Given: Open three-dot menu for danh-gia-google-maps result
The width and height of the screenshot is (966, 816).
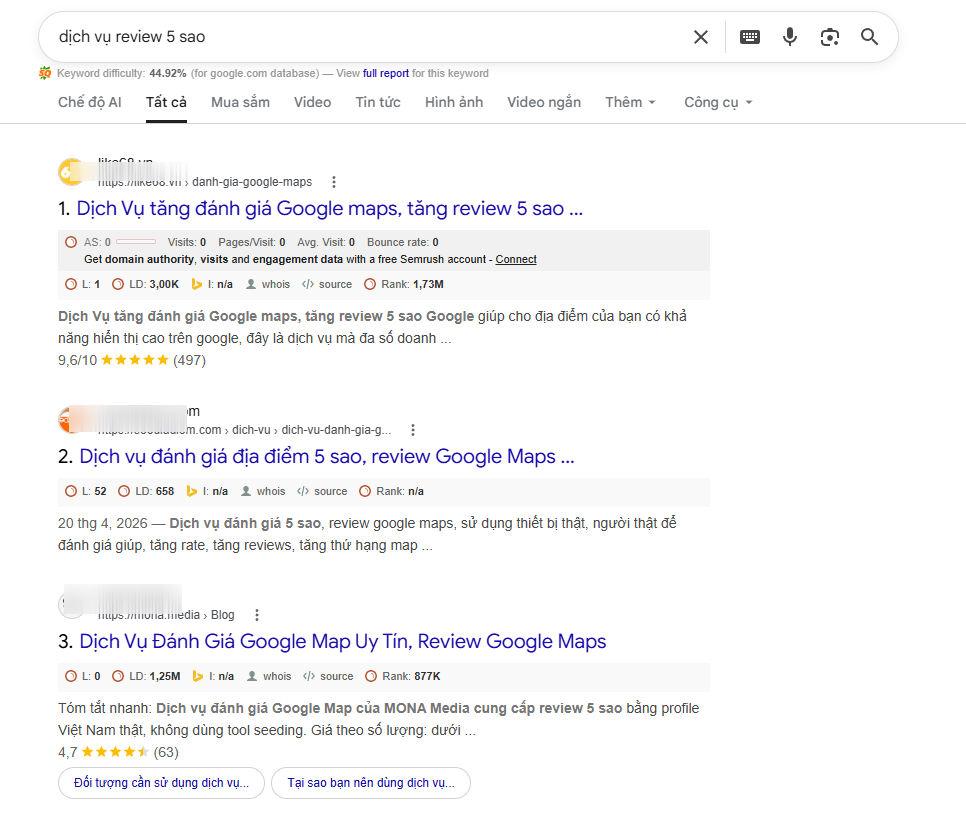Looking at the screenshot, I should tap(334, 182).
